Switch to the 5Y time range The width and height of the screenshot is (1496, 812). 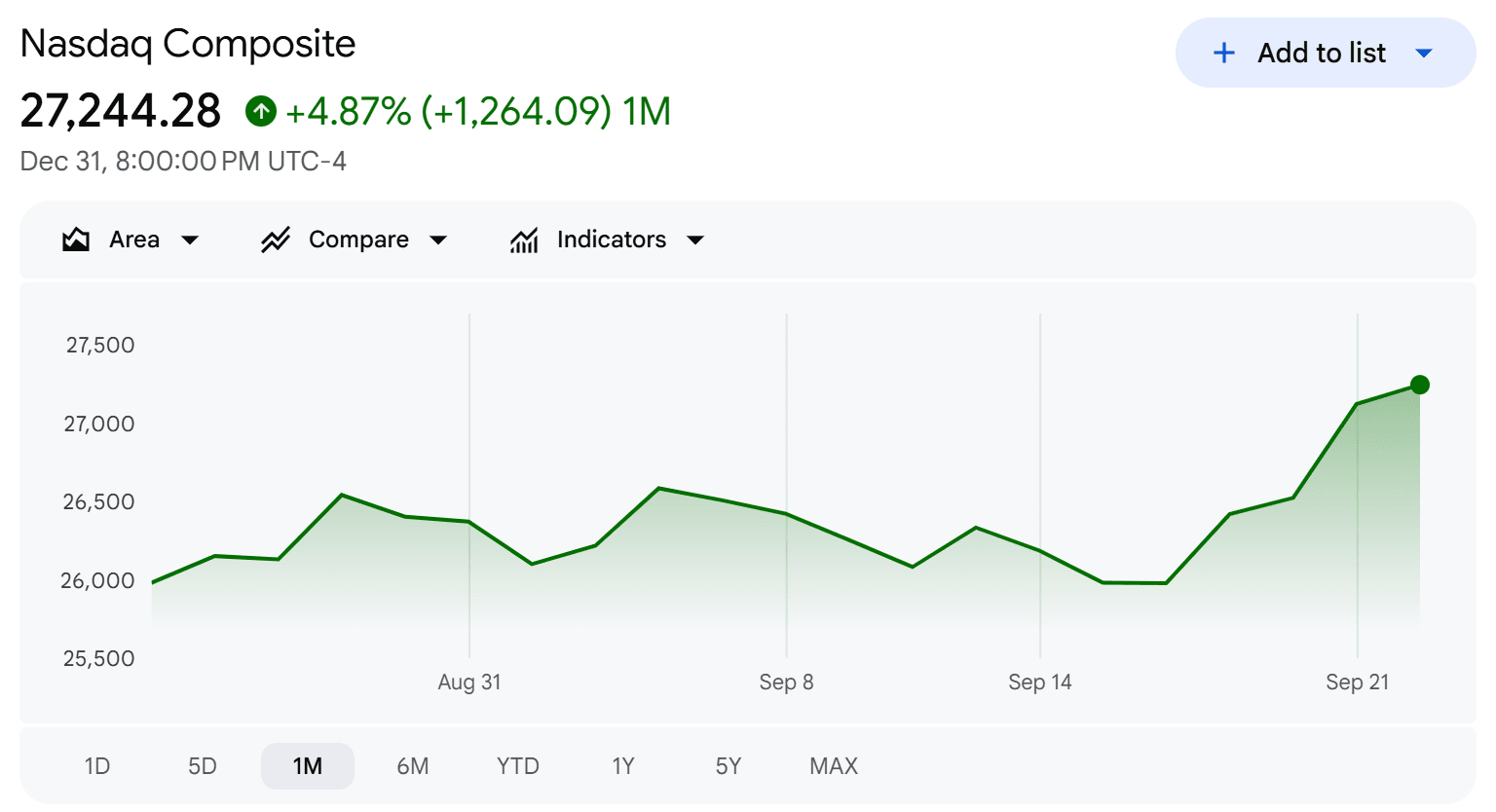coord(729,766)
